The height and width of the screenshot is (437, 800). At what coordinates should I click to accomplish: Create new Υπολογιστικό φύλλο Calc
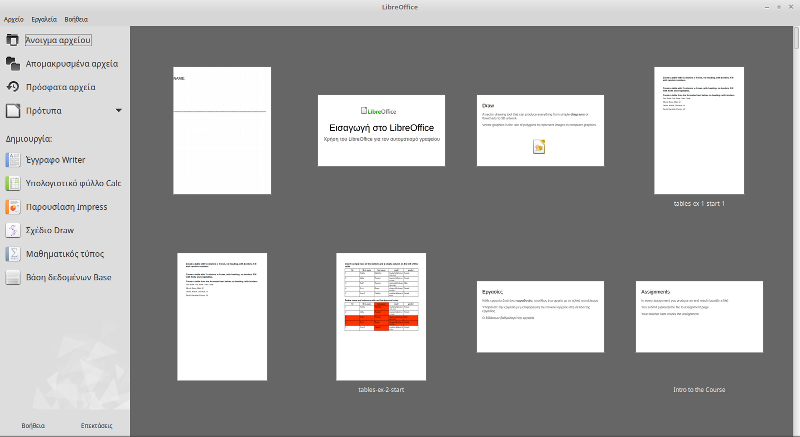click(73, 184)
